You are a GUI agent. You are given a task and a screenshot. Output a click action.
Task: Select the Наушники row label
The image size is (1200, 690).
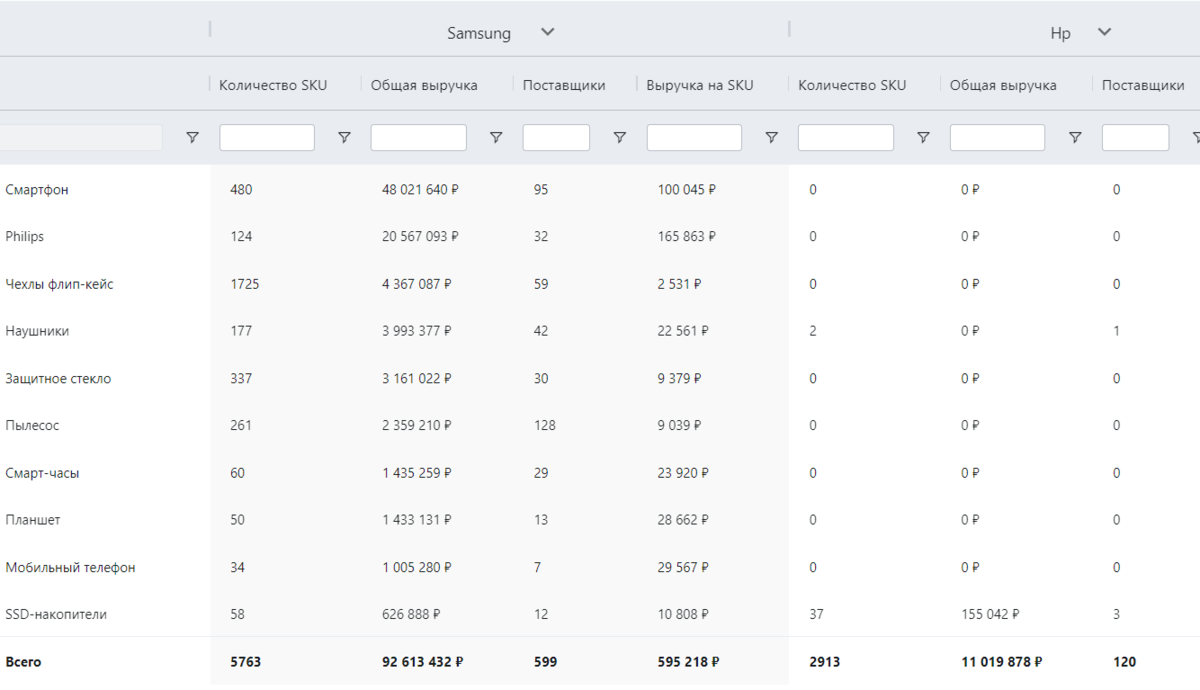point(37,331)
